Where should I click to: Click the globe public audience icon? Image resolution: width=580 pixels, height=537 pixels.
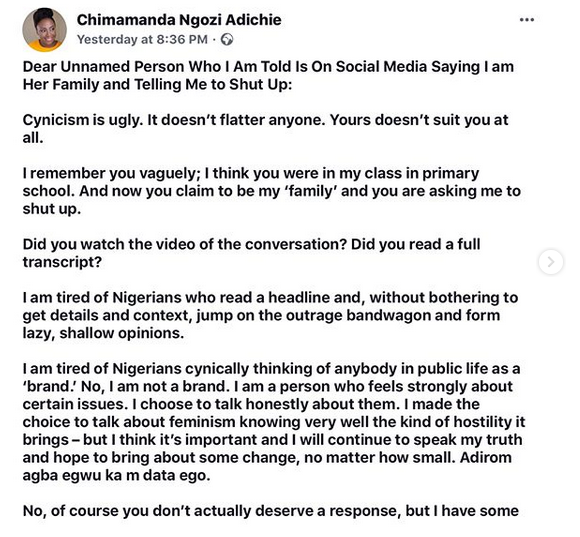[227, 39]
